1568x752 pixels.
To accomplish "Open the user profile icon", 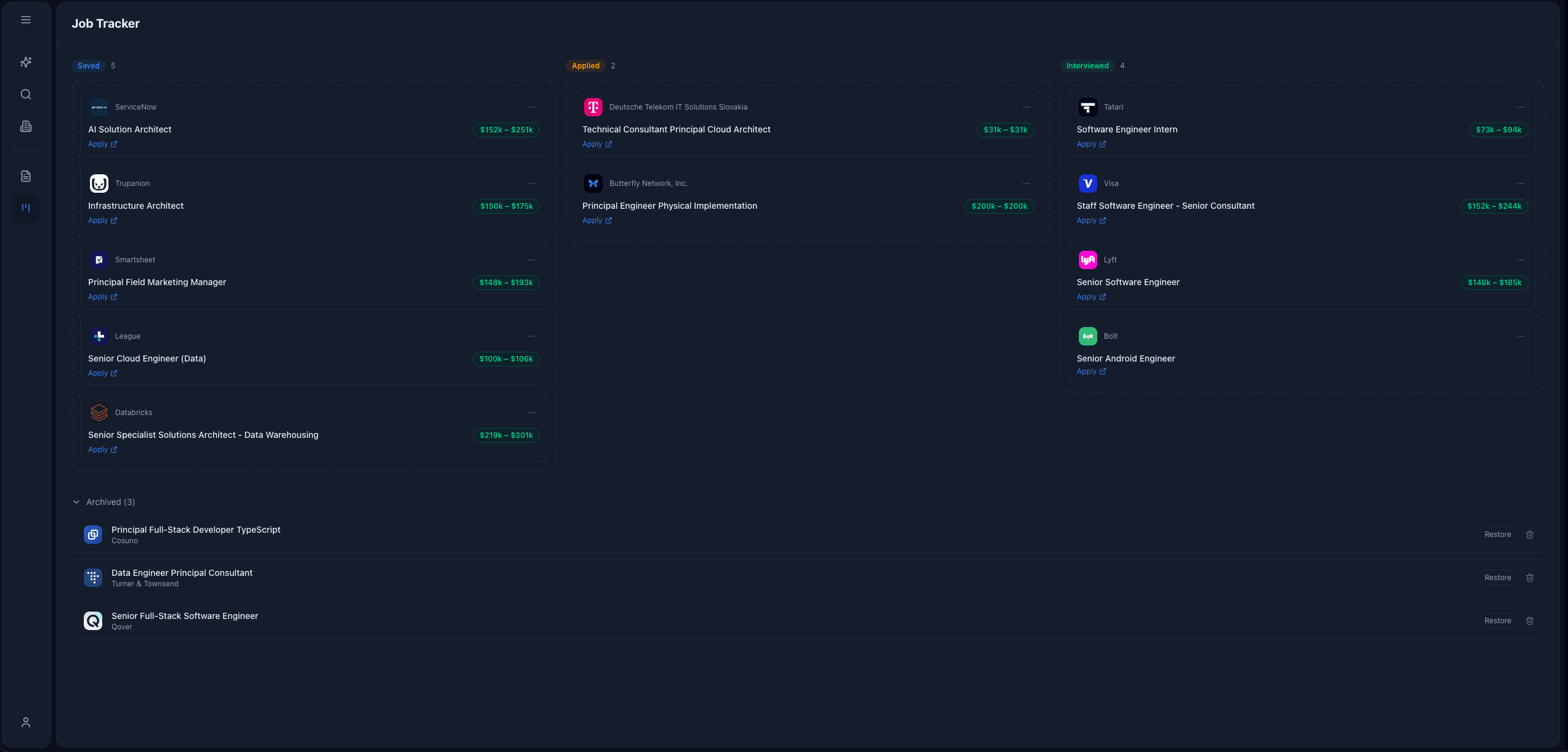I will click(x=26, y=722).
